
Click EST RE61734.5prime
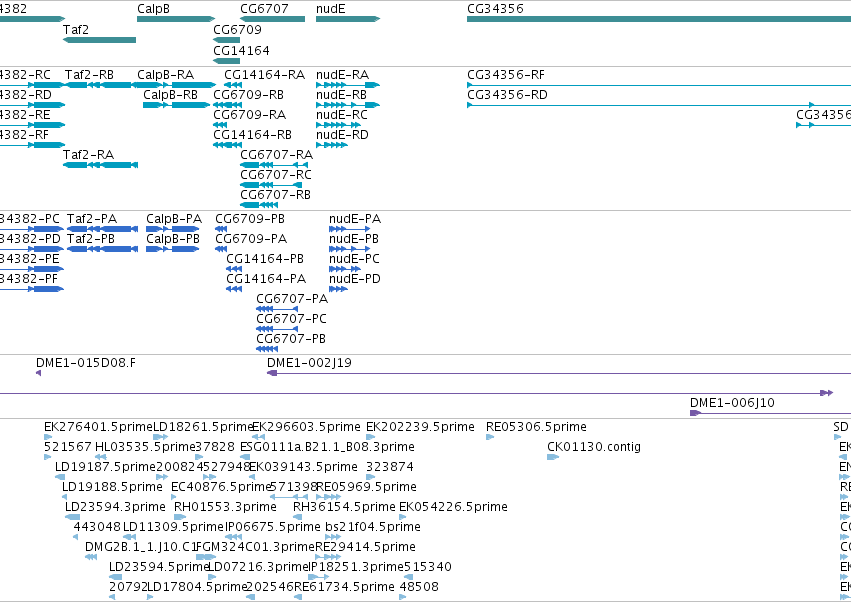click(x=298, y=597)
